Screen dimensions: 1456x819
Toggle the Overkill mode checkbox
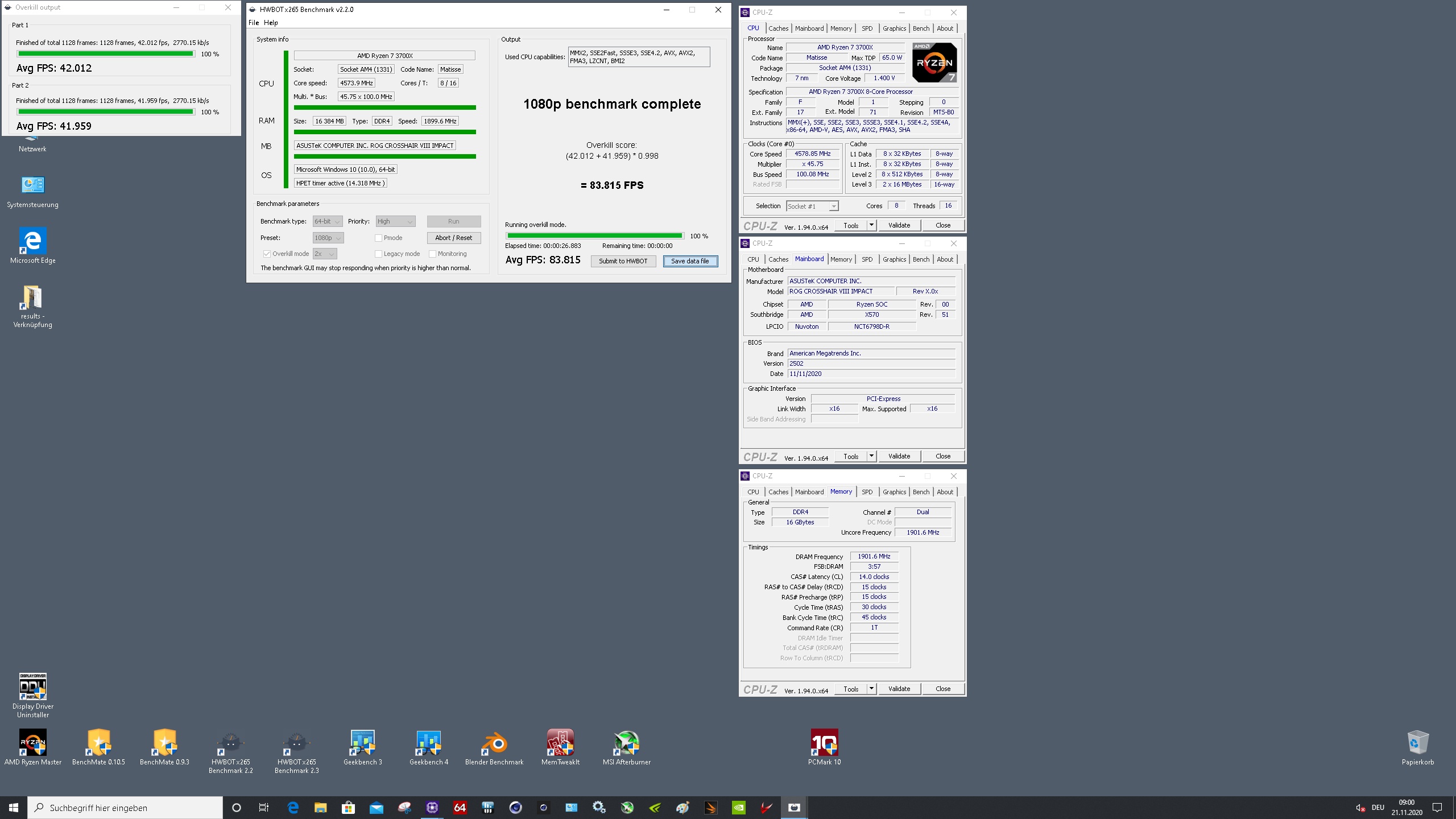[266, 254]
